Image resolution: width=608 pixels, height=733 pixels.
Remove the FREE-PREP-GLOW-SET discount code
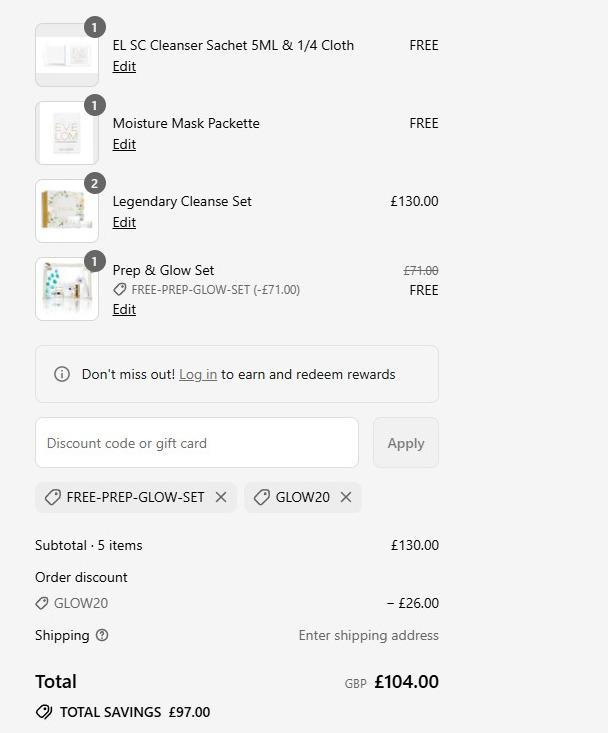221,497
